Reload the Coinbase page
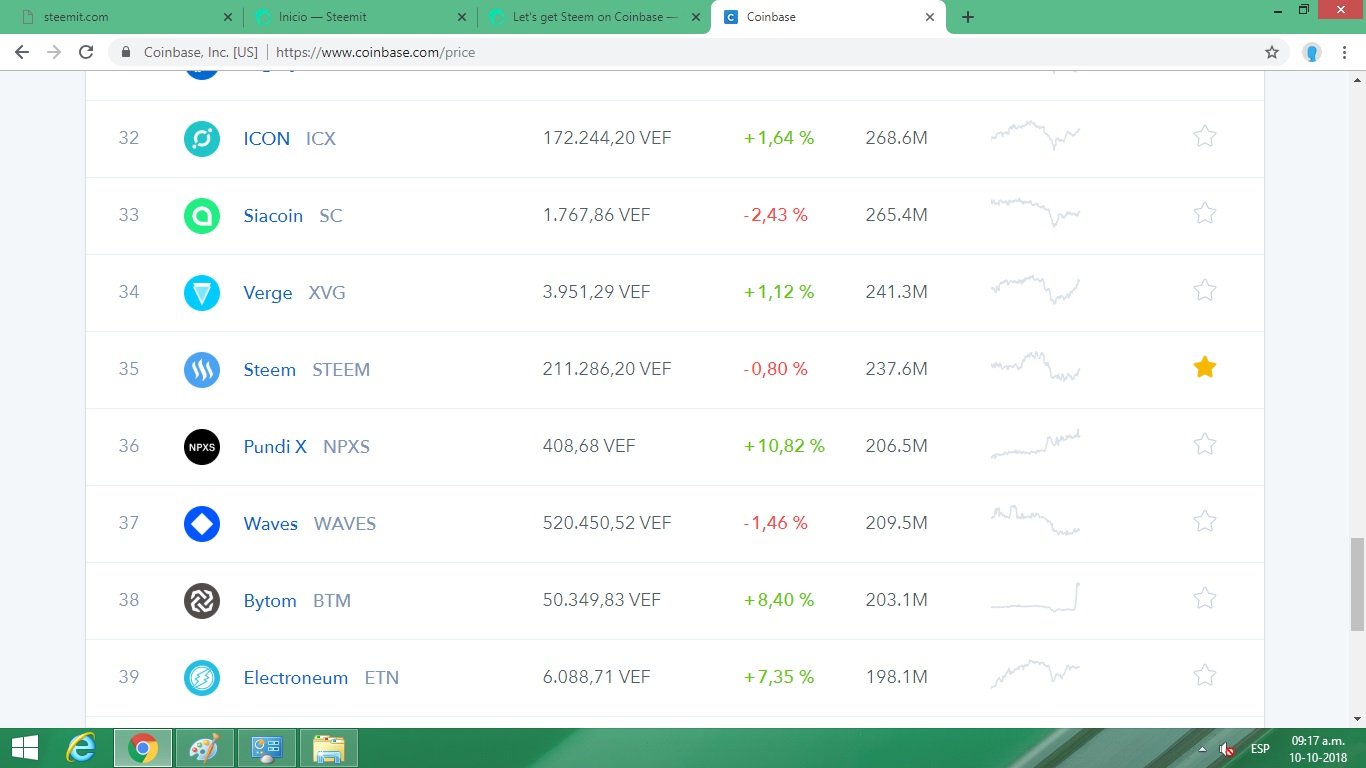The image size is (1366, 768). pyautogui.click(x=86, y=52)
